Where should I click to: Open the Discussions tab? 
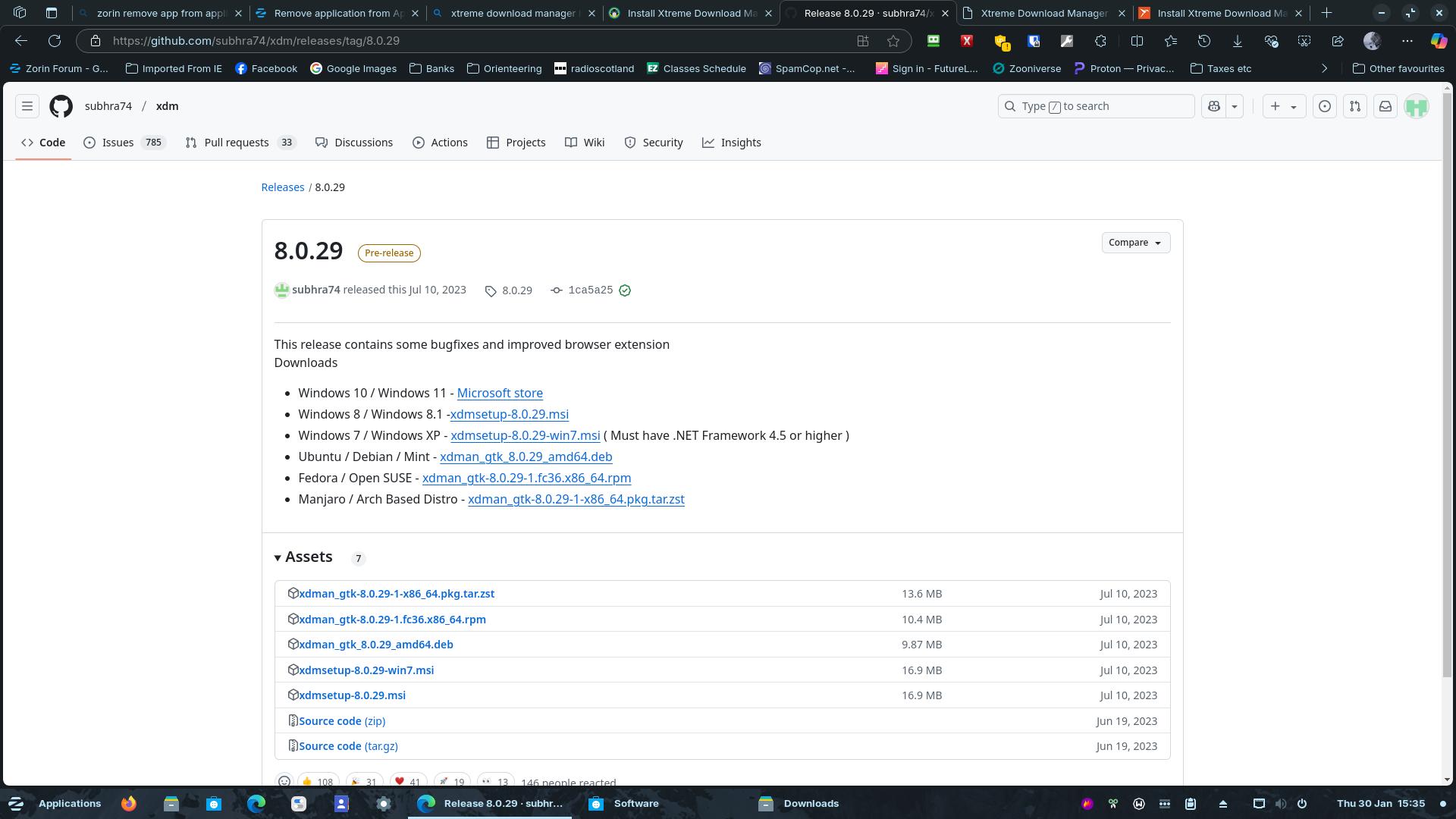(x=354, y=143)
